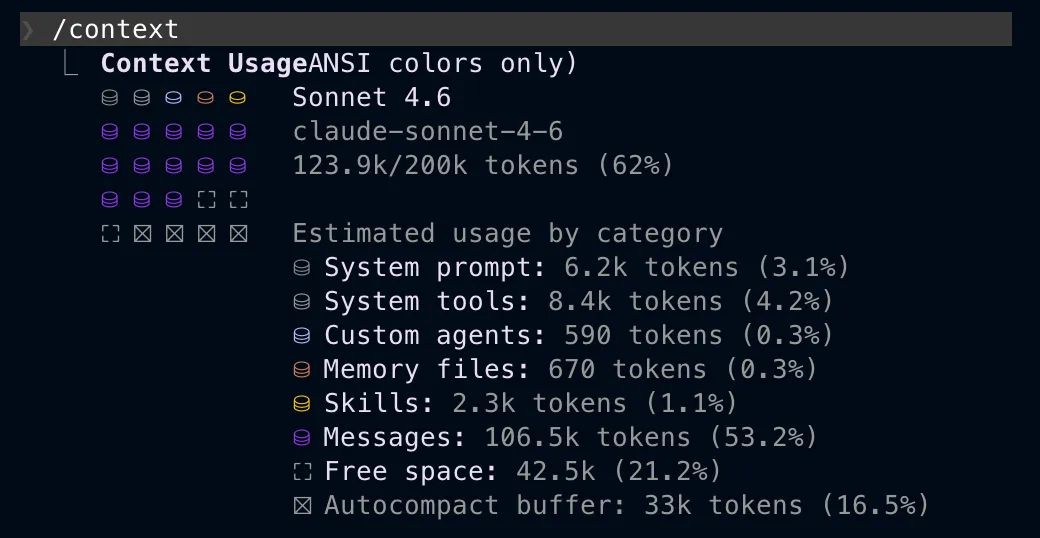Select '123.9k/200k tokens (62%)' usage line

point(483,165)
